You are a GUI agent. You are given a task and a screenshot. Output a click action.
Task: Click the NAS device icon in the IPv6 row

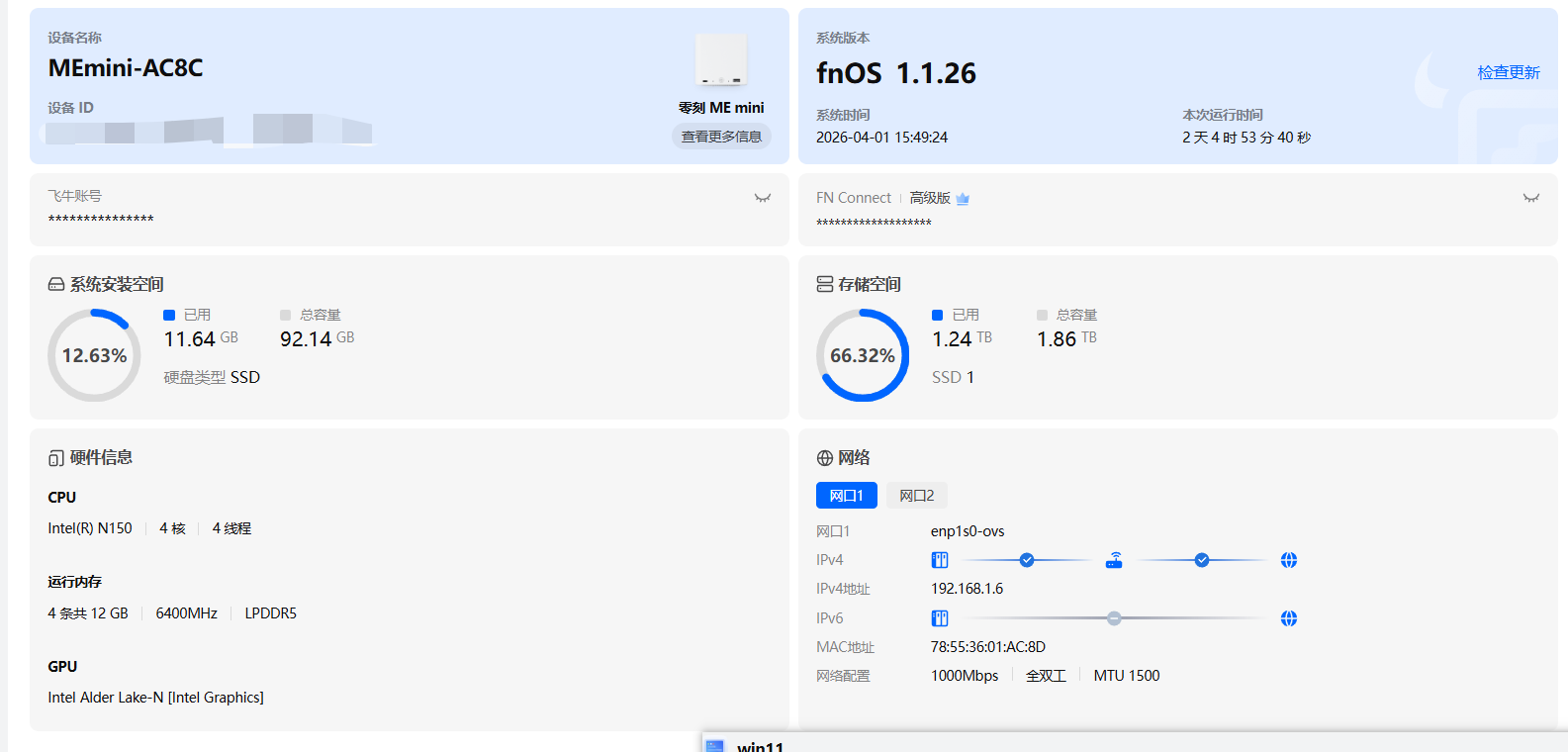coord(940,618)
